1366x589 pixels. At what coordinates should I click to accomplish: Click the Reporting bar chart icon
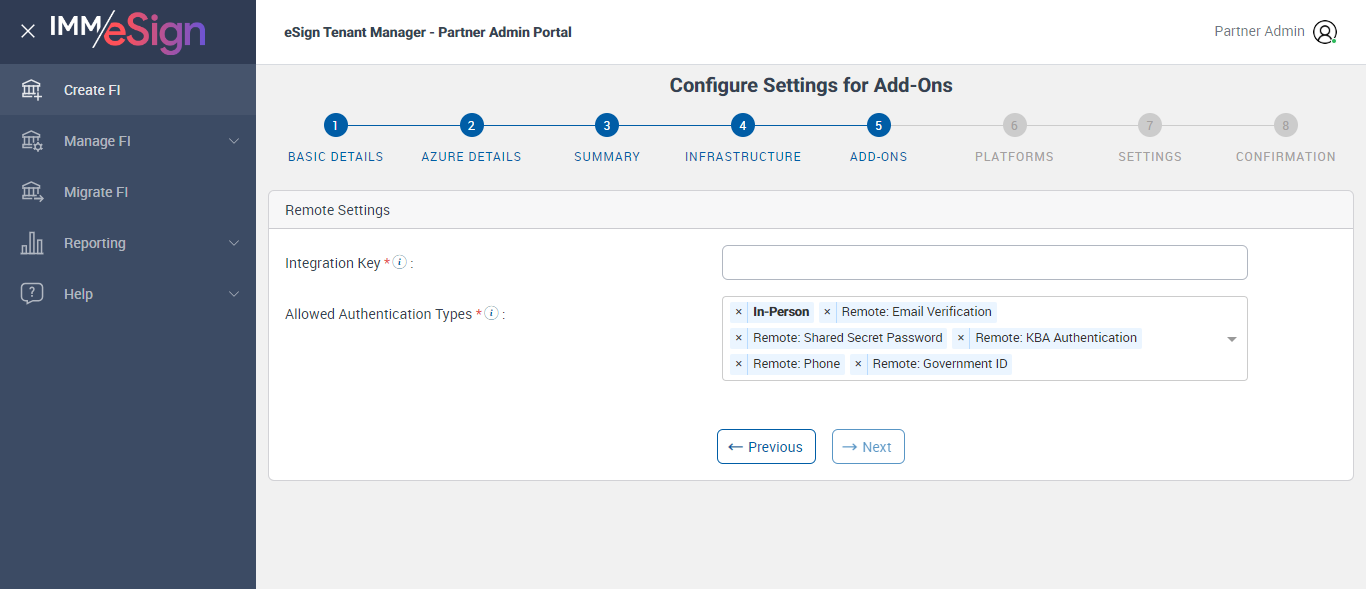(32, 243)
